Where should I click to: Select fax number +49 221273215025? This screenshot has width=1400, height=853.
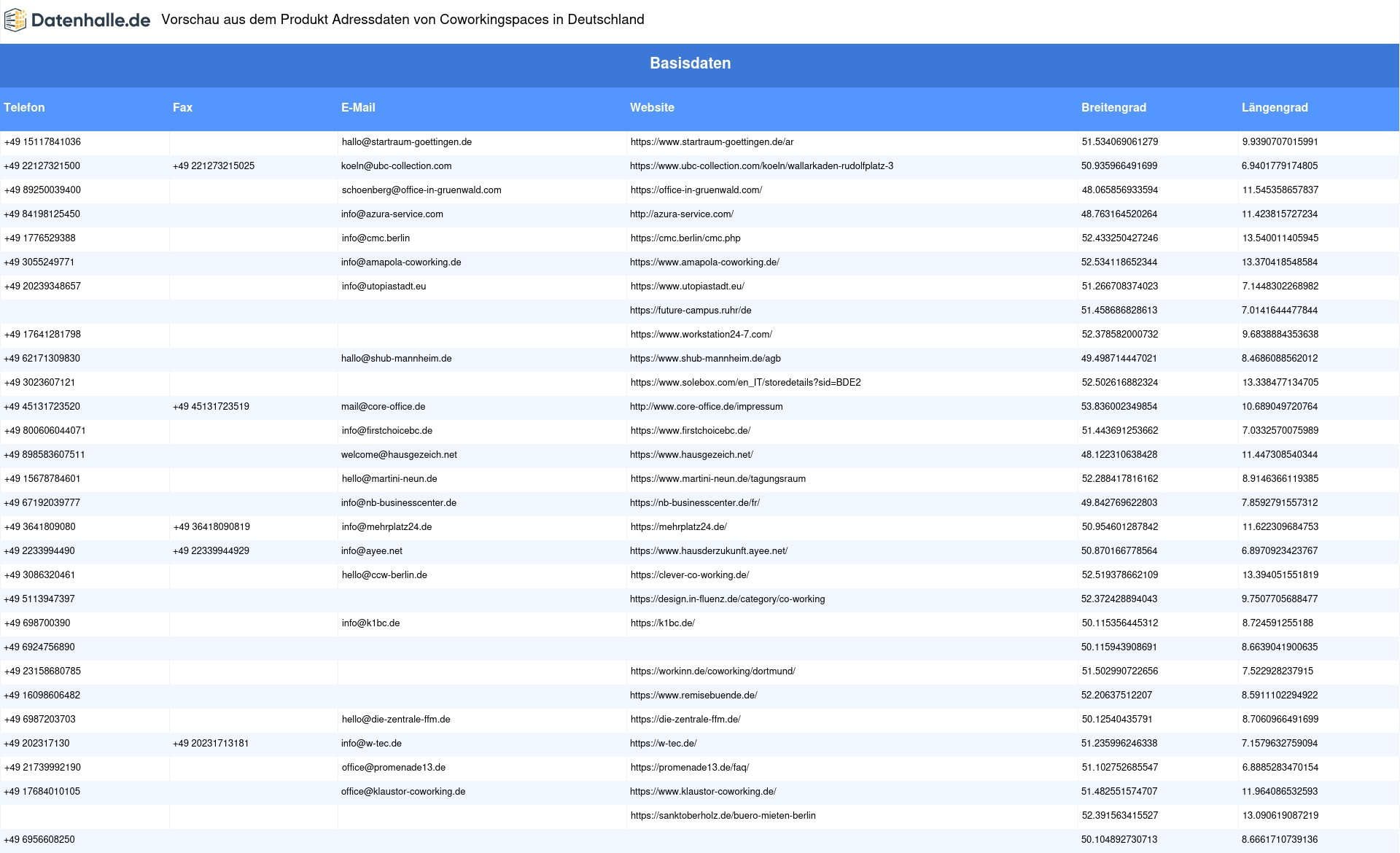[x=214, y=166]
